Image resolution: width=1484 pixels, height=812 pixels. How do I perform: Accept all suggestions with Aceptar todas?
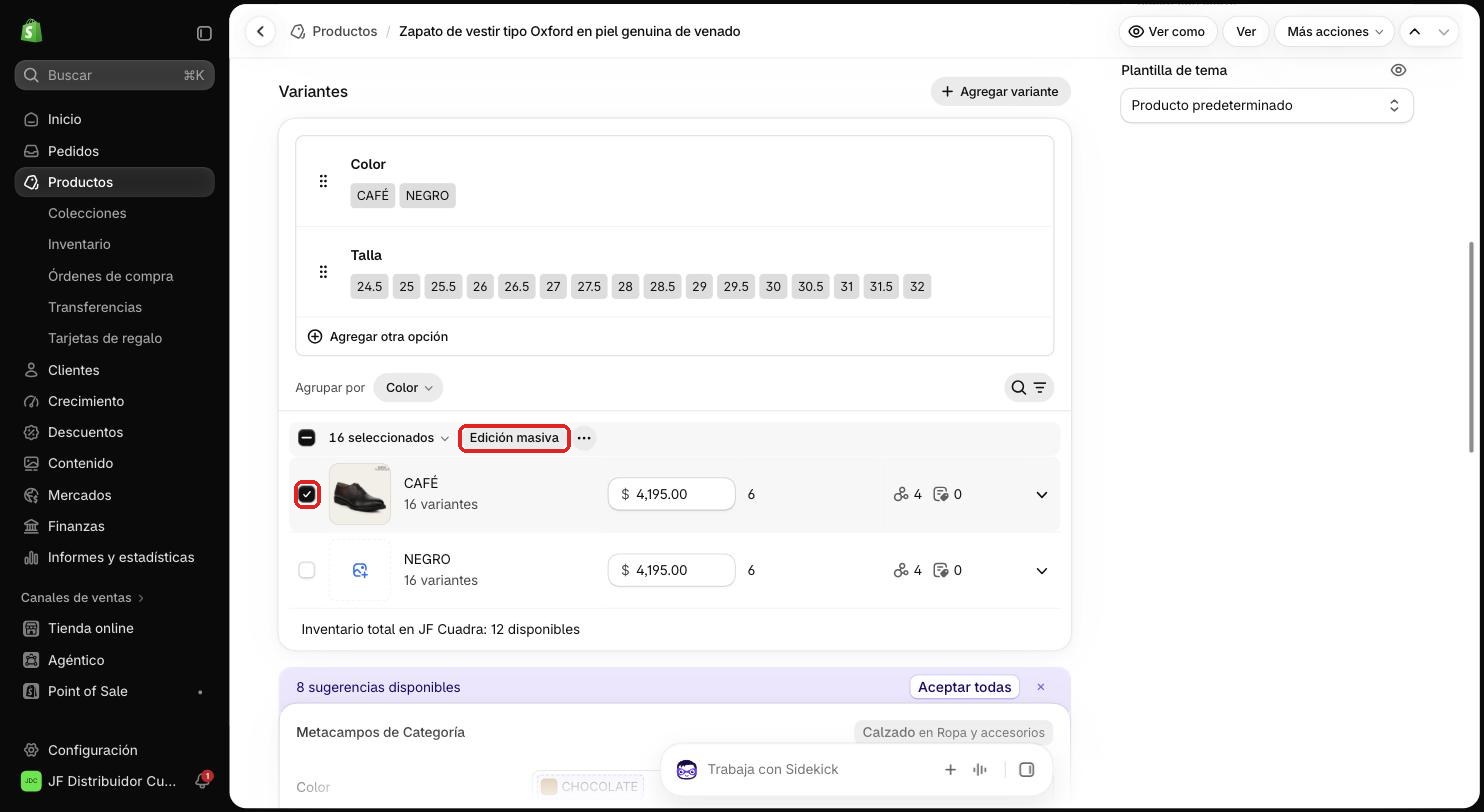[964, 687]
